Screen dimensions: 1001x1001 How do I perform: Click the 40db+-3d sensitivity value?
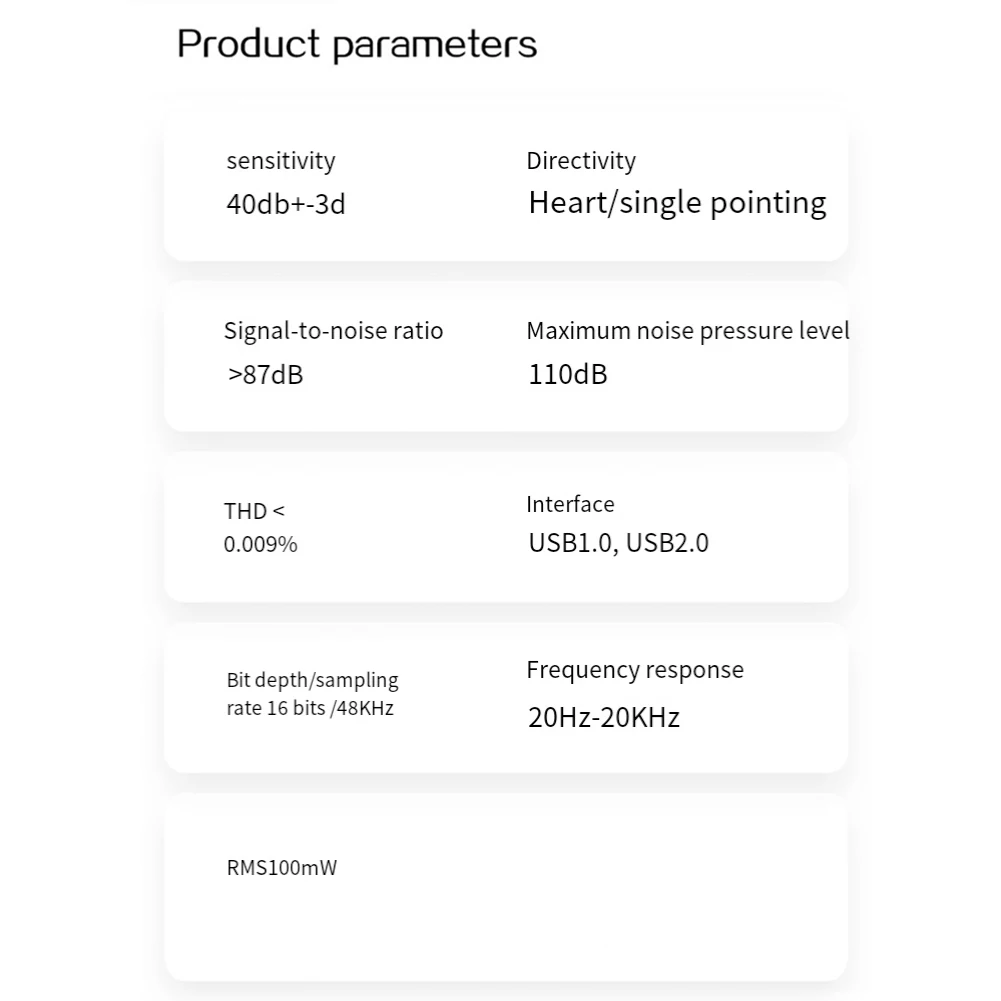286,204
